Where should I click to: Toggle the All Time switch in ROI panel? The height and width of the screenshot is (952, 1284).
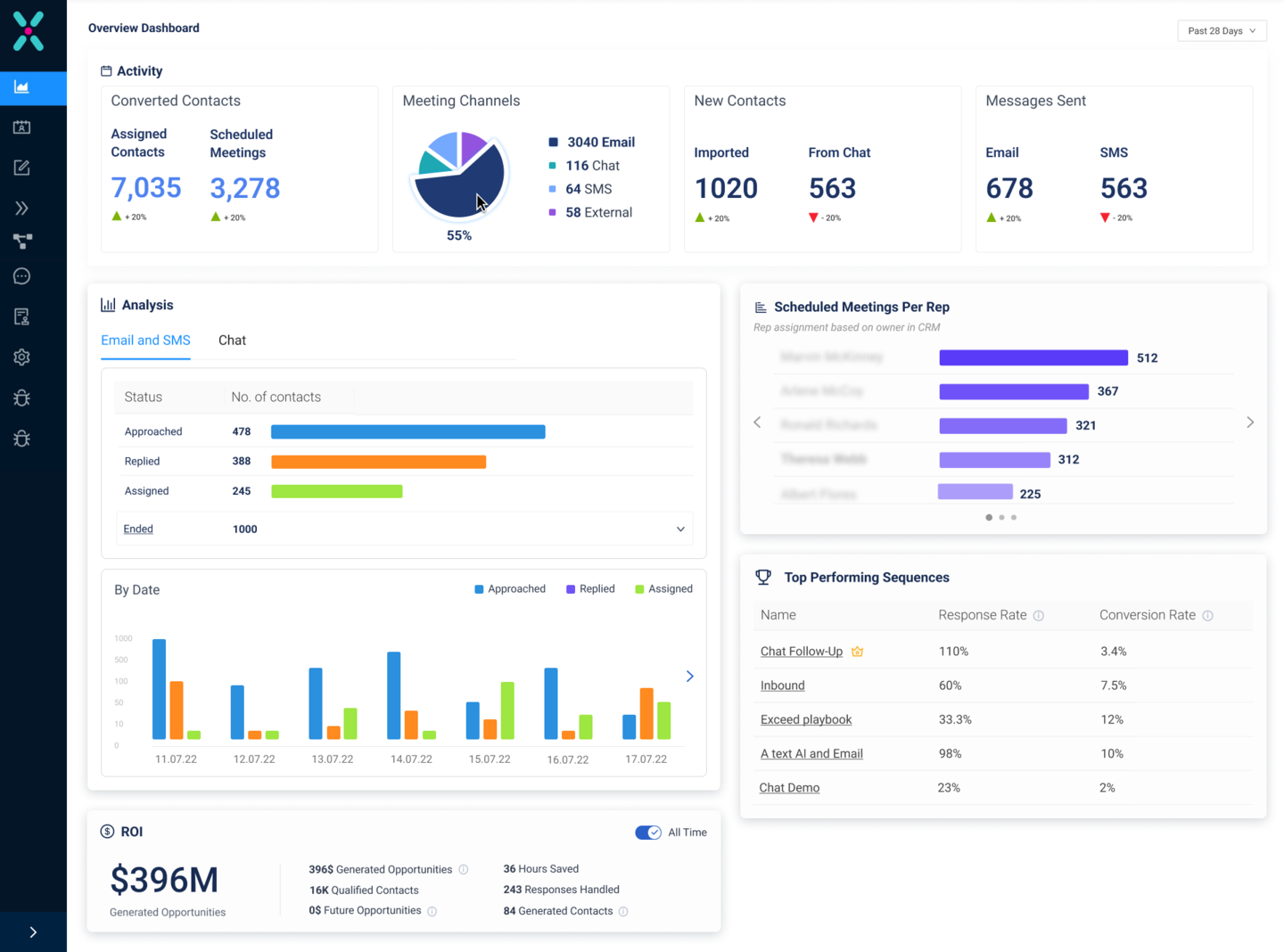tap(647, 832)
